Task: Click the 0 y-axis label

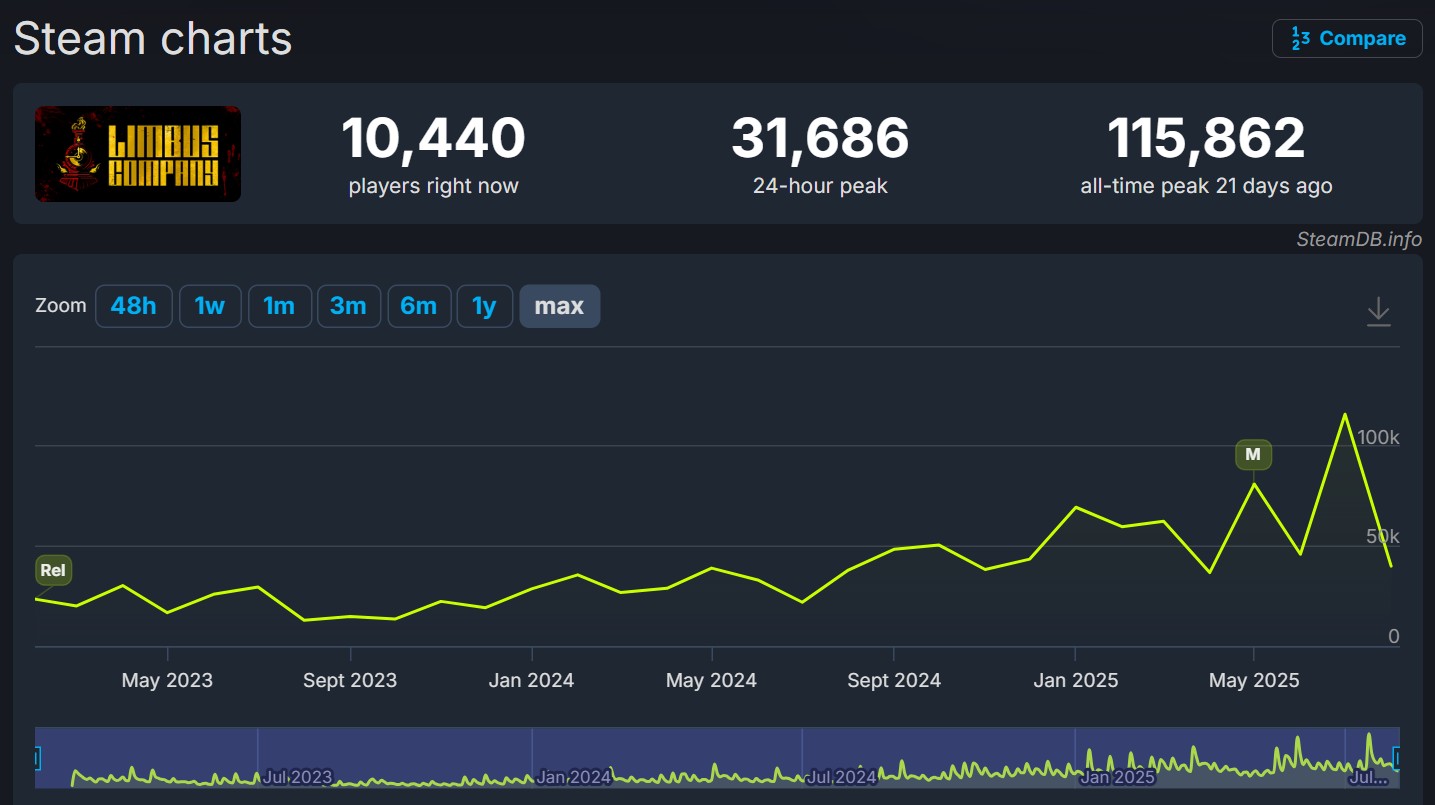Action: (1394, 636)
